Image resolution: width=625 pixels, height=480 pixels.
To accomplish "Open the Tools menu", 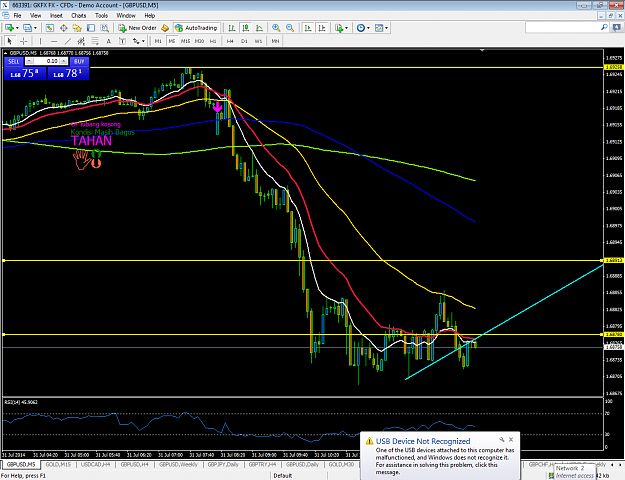I will (x=101, y=16).
